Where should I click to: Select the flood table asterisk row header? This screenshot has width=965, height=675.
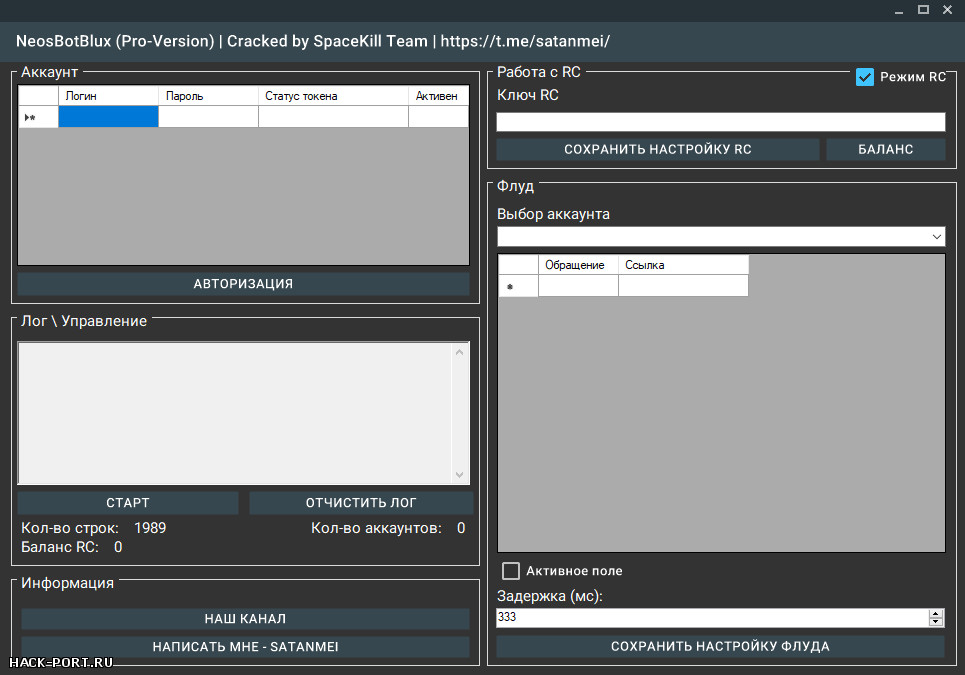(x=518, y=286)
